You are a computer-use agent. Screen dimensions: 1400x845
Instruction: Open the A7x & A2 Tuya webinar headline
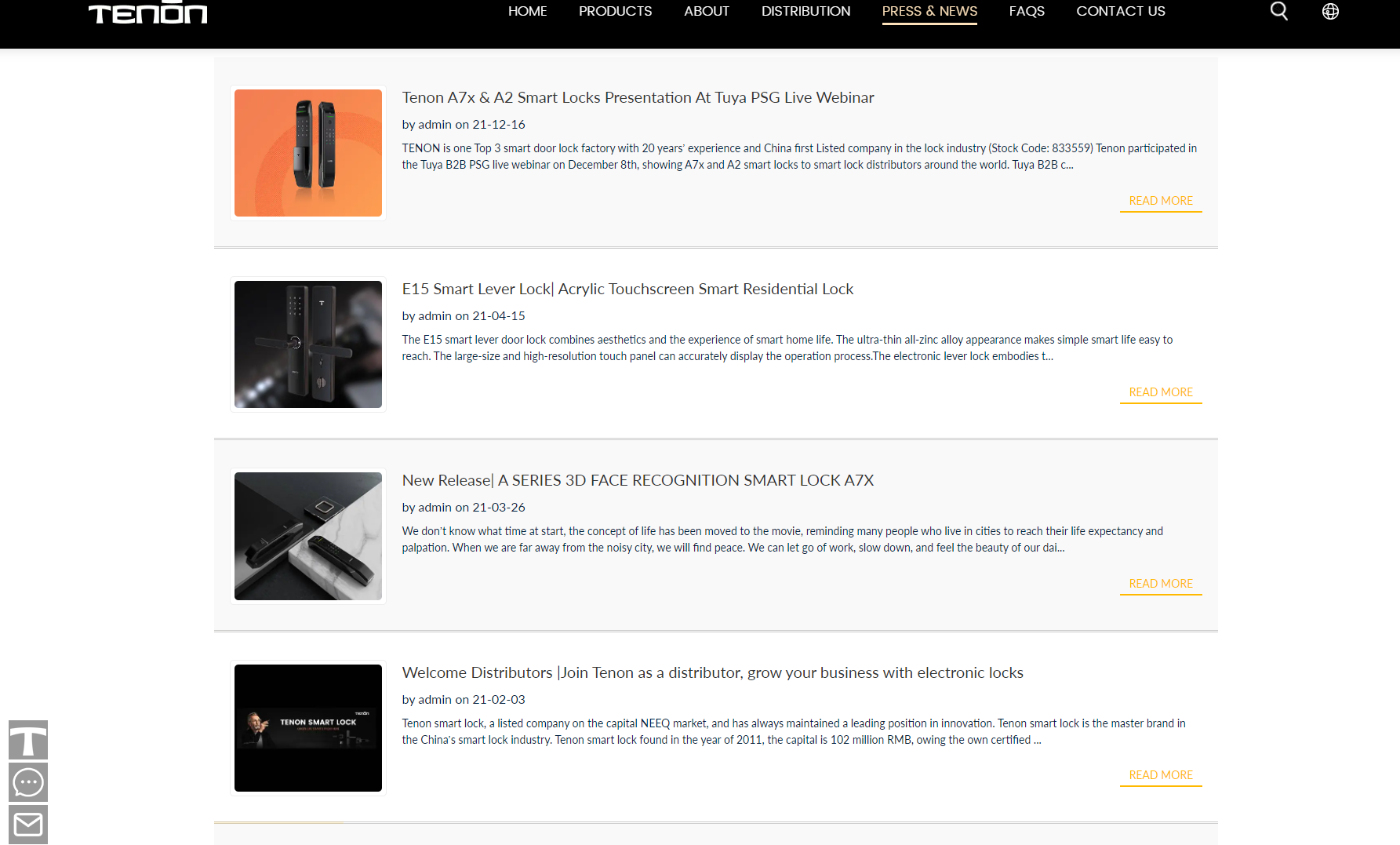[638, 97]
